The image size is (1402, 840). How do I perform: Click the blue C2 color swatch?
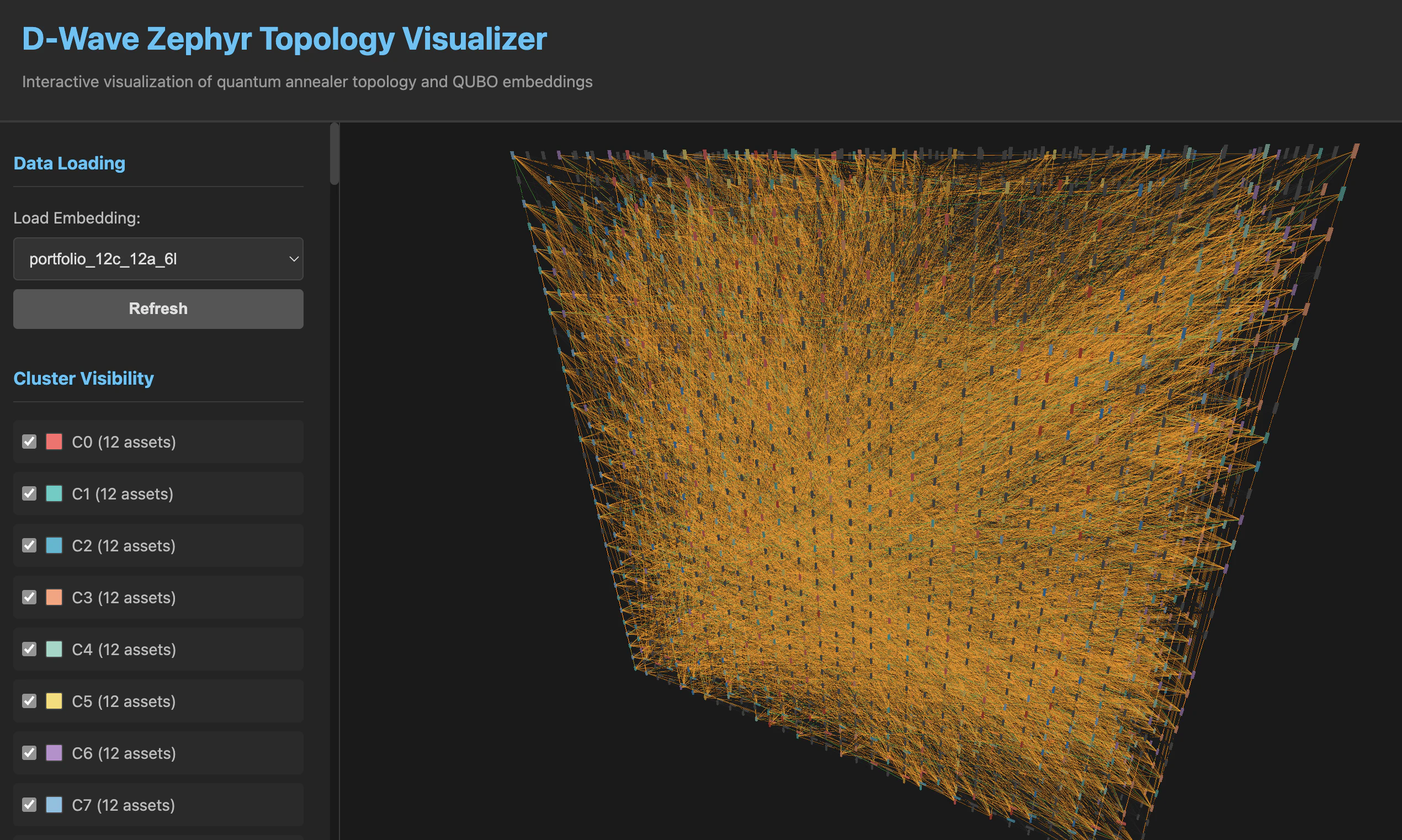pyautogui.click(x=54, y=545)
